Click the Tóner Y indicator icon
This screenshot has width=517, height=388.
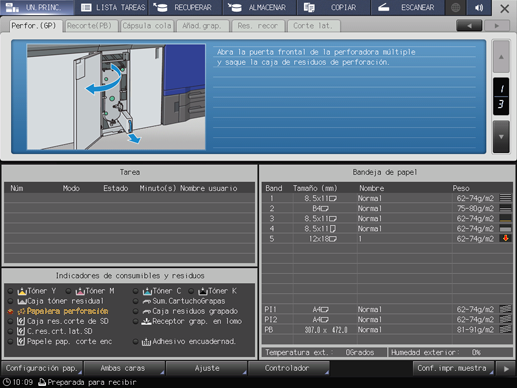(x=22, y=291)
